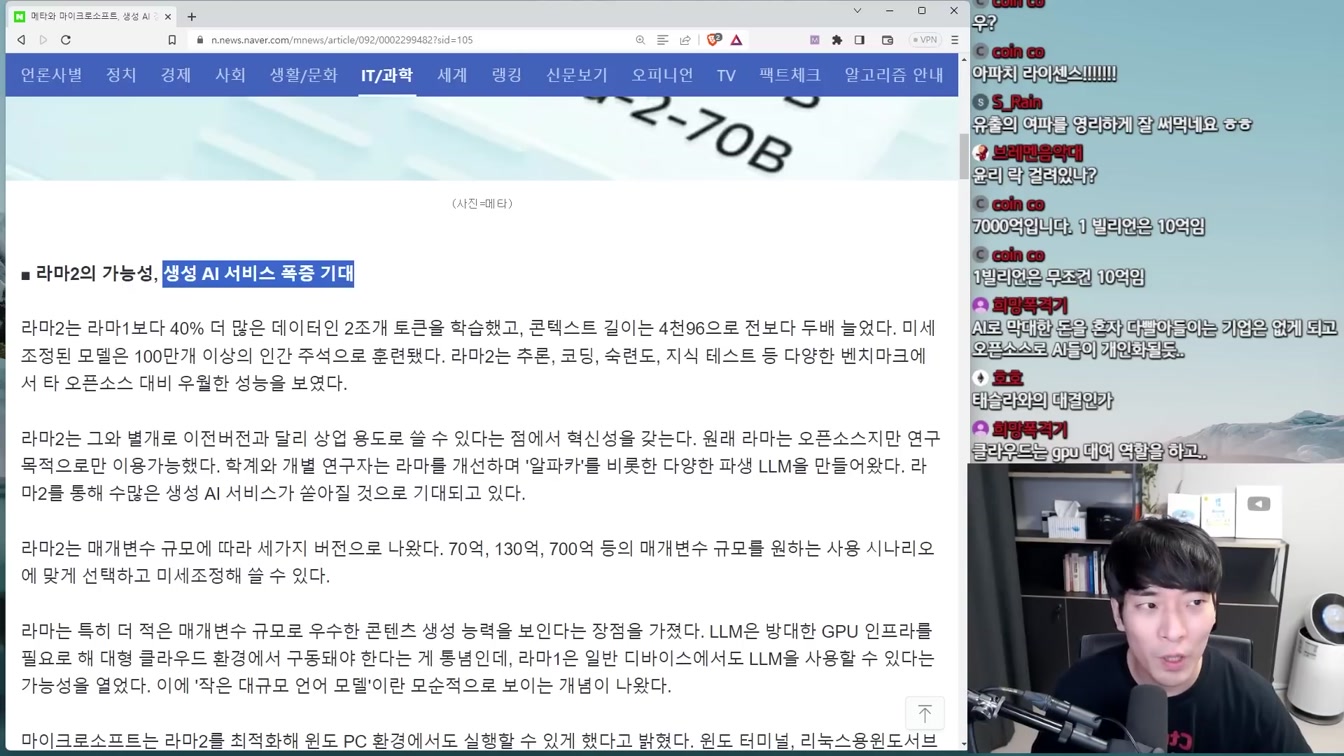Click chat message 윤리 락 걸려있나?

point(1034,176)
